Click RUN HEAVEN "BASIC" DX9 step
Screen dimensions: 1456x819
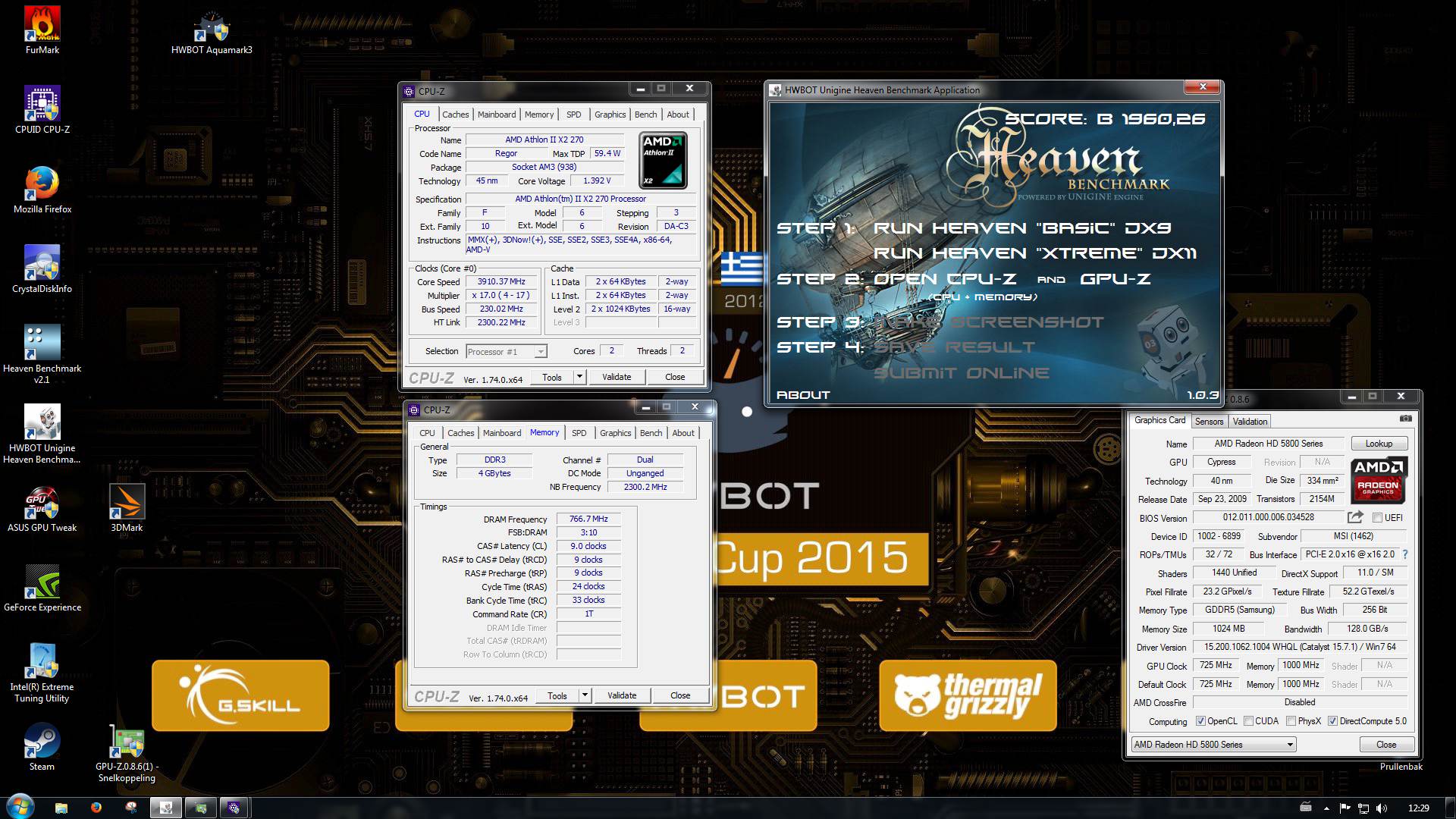click(x=1022, y=228)
